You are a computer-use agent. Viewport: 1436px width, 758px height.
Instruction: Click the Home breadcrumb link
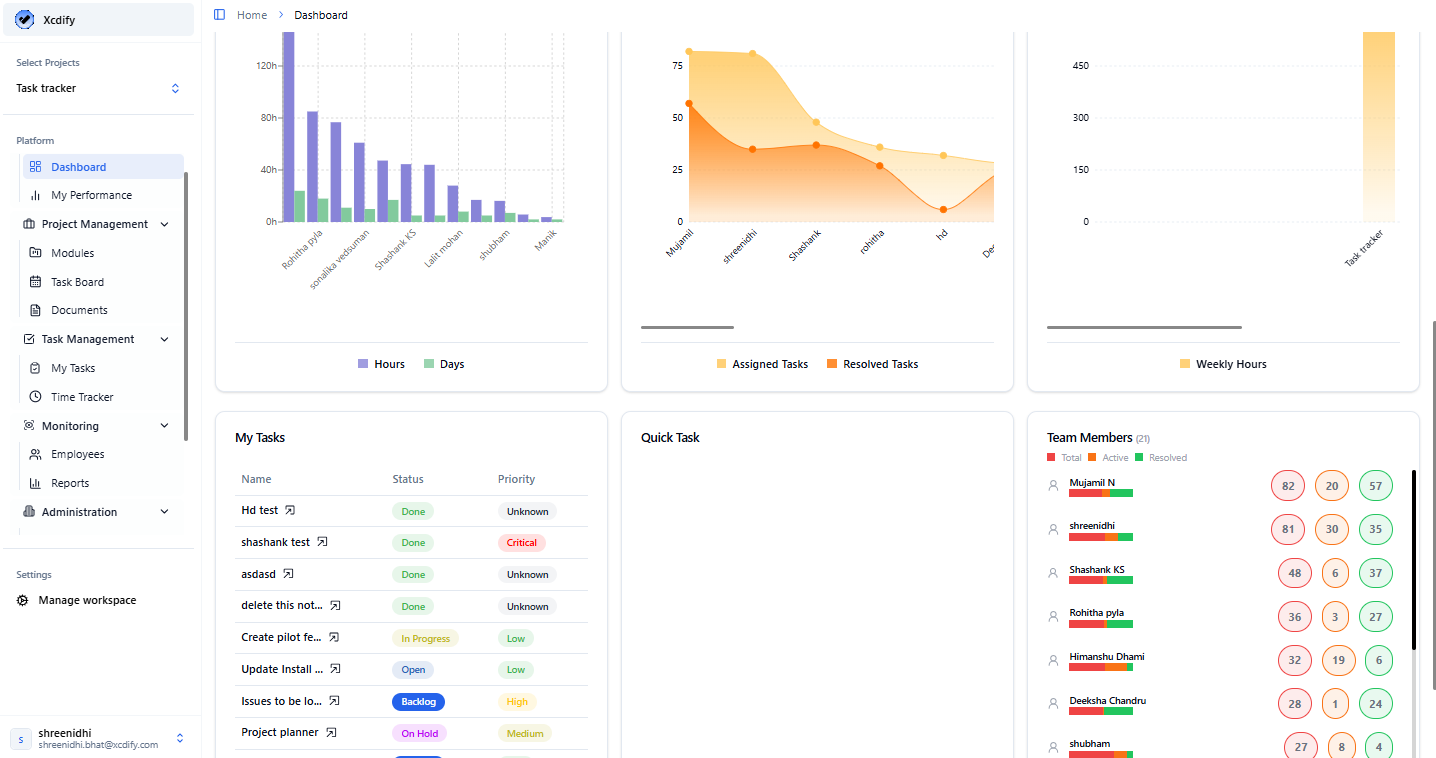point(252,15)
